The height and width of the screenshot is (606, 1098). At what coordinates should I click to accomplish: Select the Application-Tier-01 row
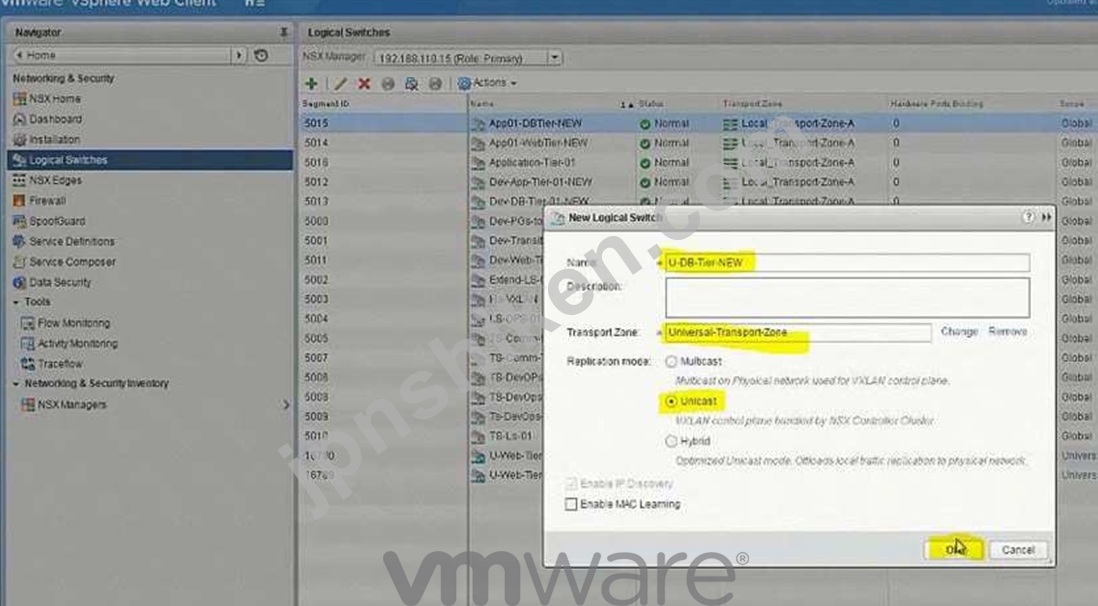pyautogui.click(x=531, y=163)
